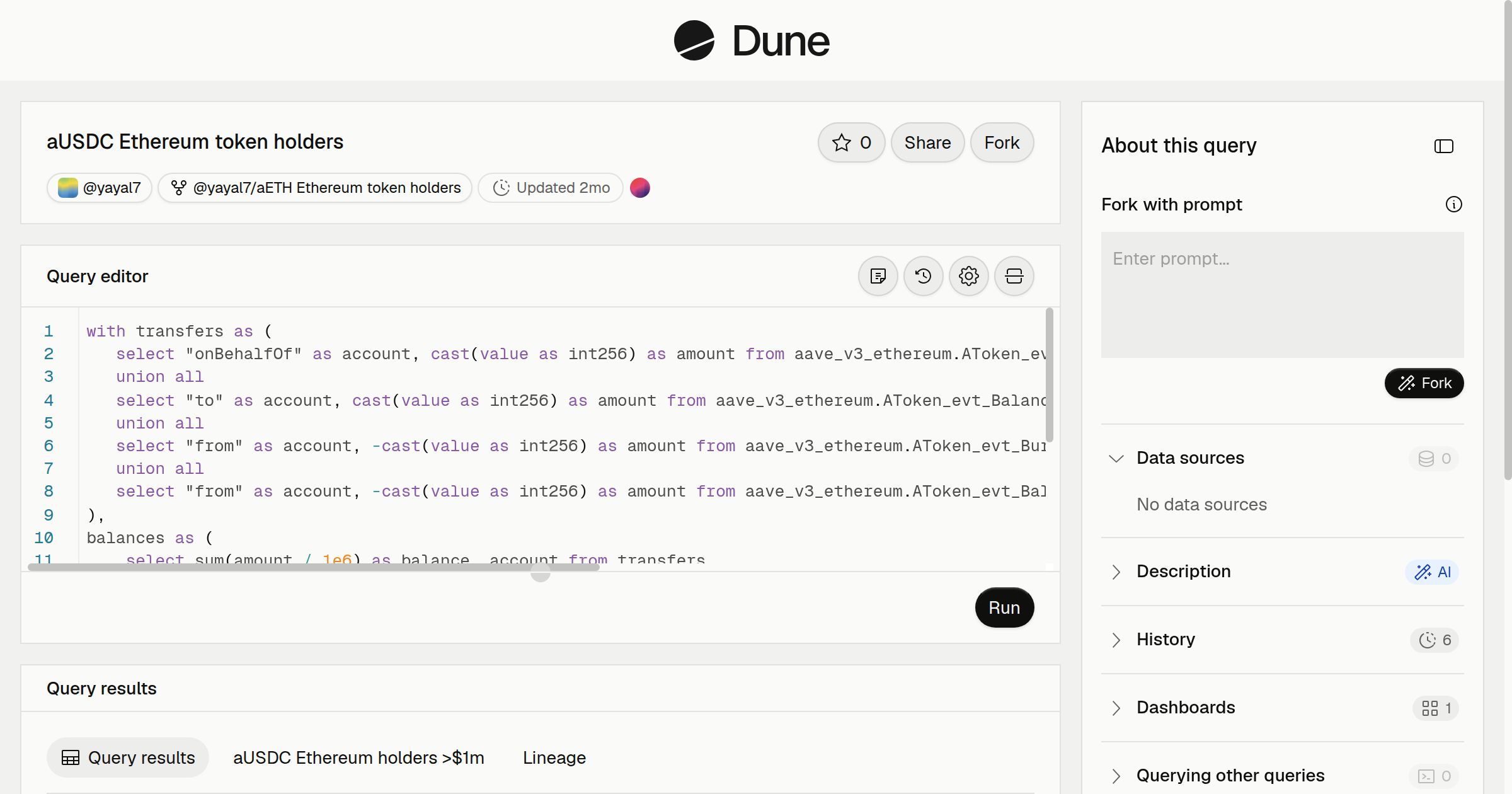Click the Data sources count badge
The image size is (1512, 794).
pos(1434,458)
